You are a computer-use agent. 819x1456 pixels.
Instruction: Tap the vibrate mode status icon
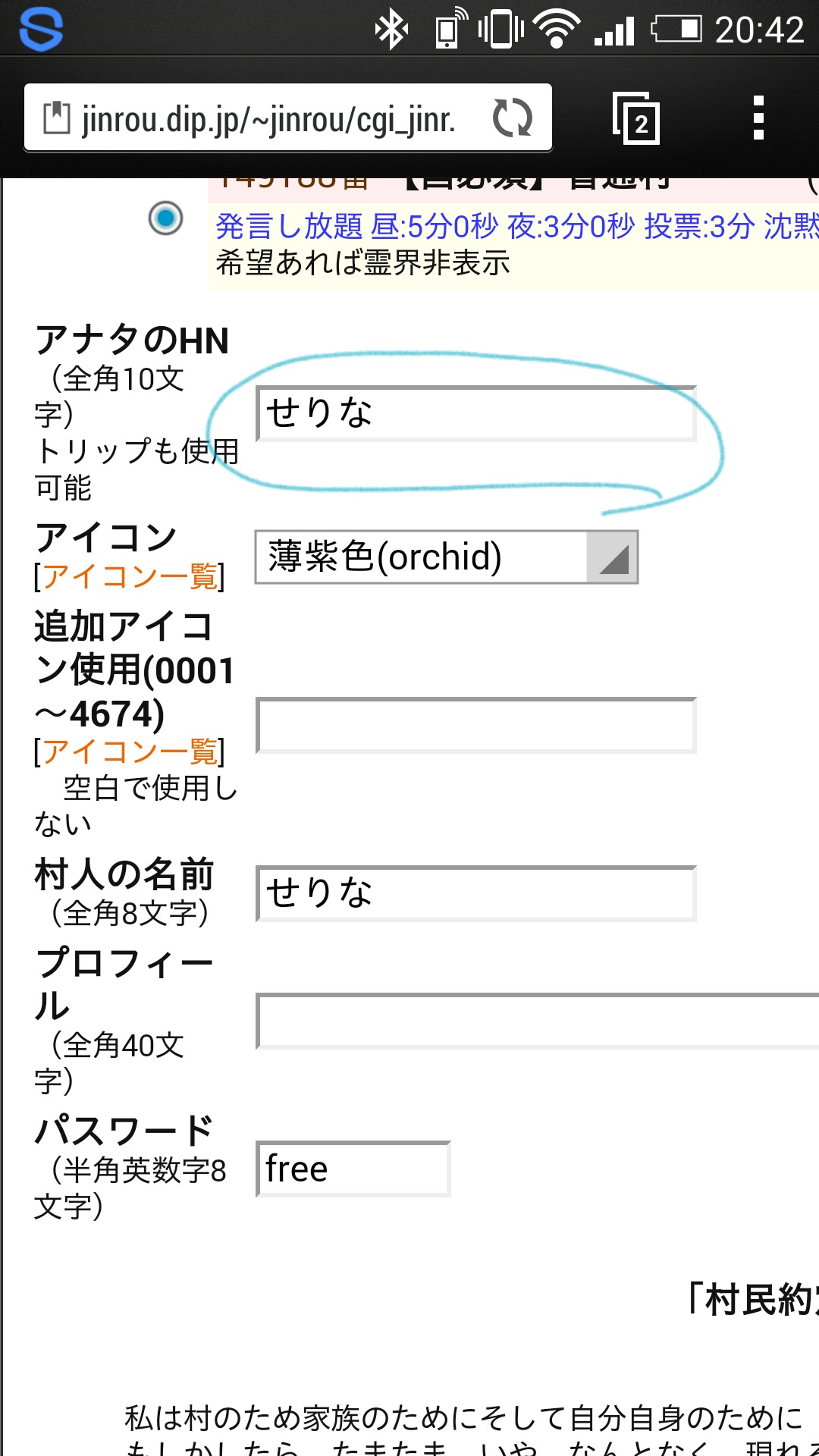[500, 30]
